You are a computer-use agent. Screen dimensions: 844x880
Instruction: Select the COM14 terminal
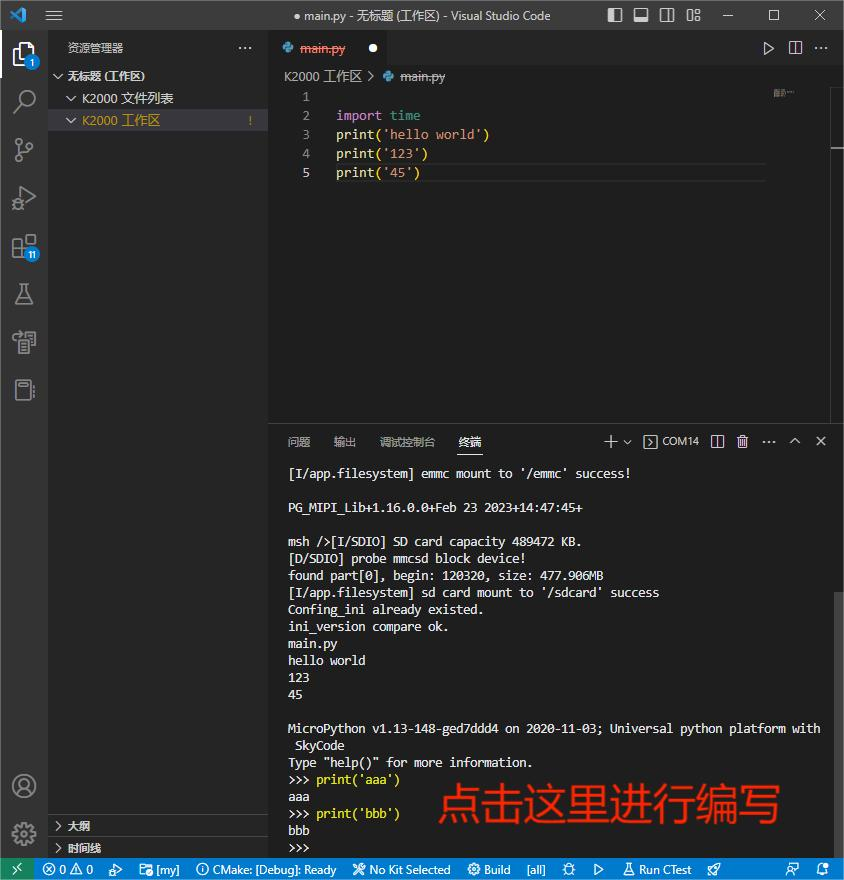click(x=671, y=442)
